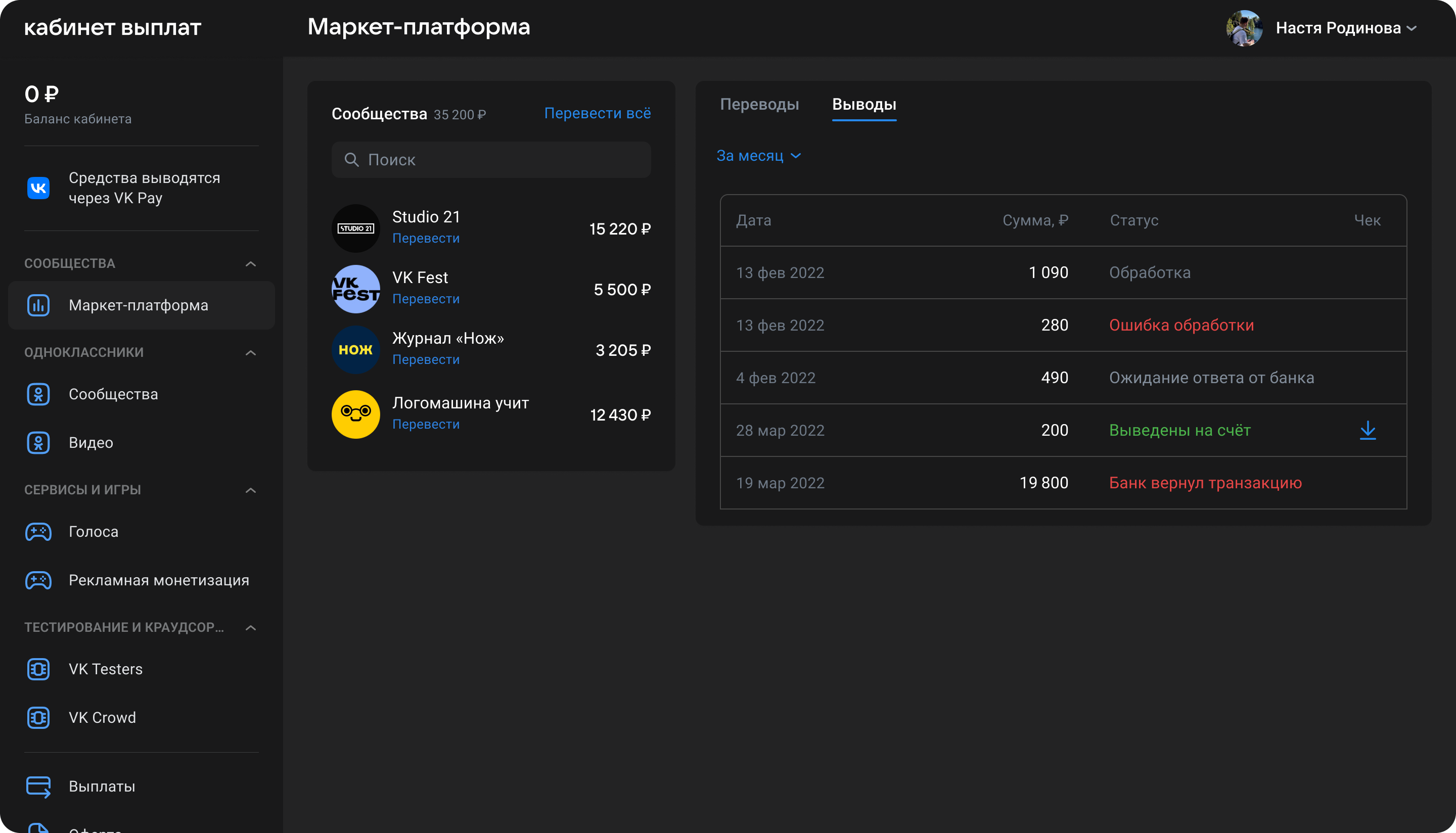Click the Голоса gamepad icon
This screenshot has height=833, width=1456.
coord(38,532)
